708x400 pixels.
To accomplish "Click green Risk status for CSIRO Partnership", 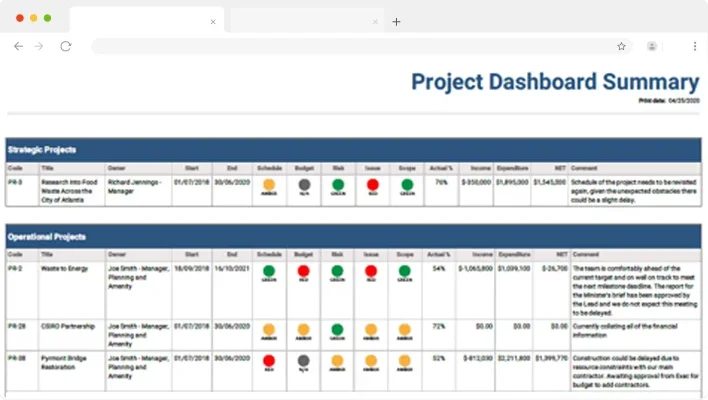I will 337,330.
